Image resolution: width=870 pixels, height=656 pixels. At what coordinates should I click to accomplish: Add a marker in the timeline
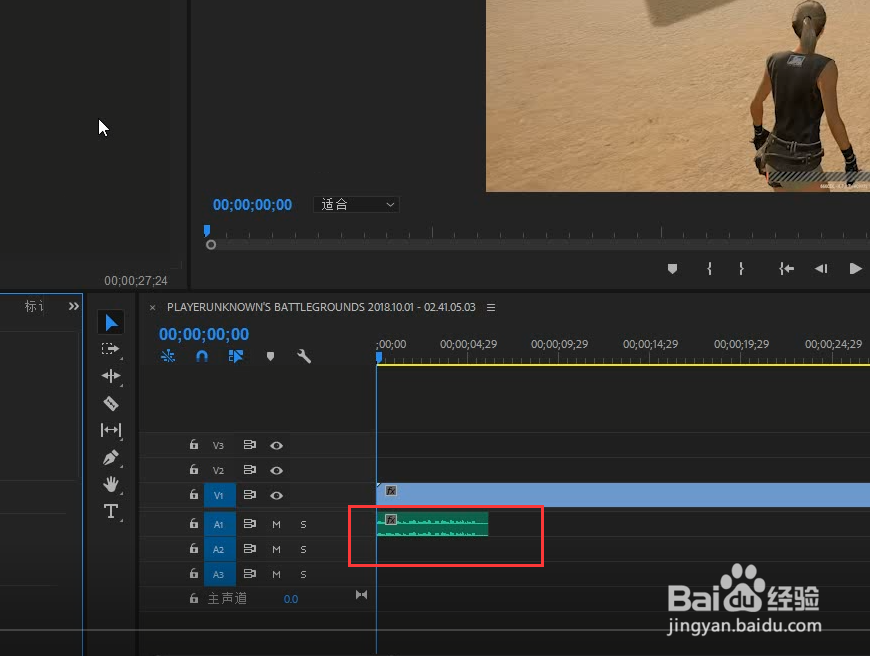(x=270, y=356)
